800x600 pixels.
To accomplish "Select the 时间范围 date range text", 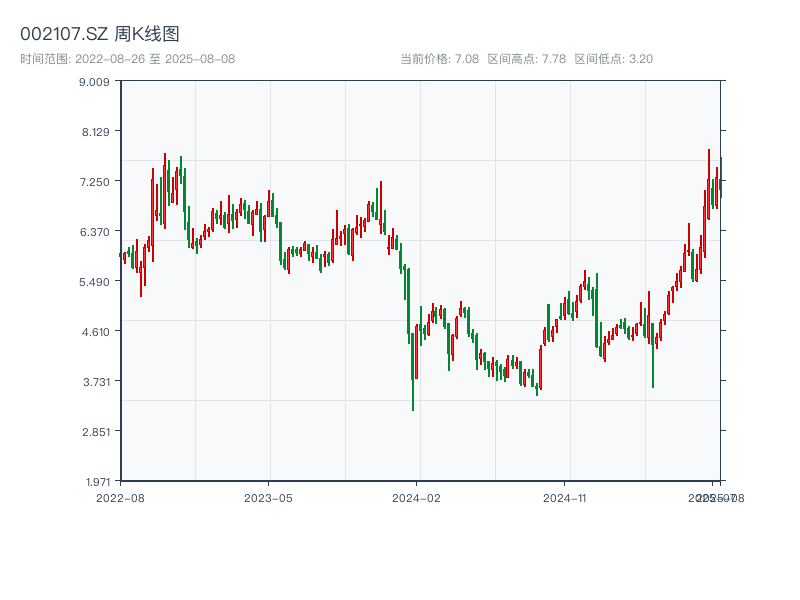I will pyautogui.click(x=127, y=59).
